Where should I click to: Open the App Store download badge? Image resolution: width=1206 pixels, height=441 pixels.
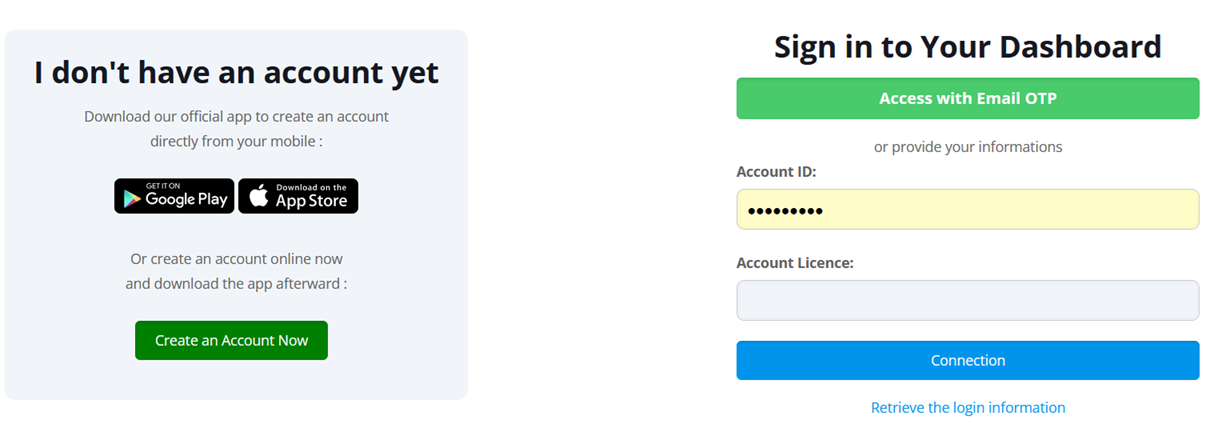click(298, 196)
